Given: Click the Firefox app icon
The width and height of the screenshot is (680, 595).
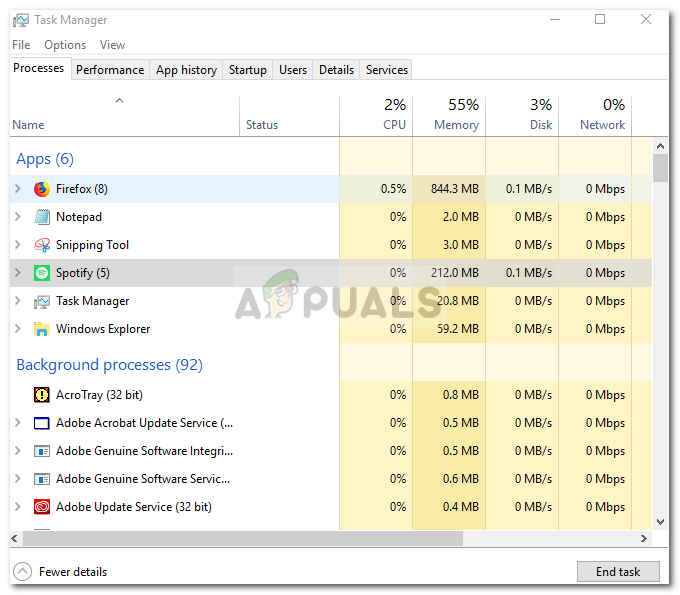Looking at the screenshot, I should click(42, 189).
